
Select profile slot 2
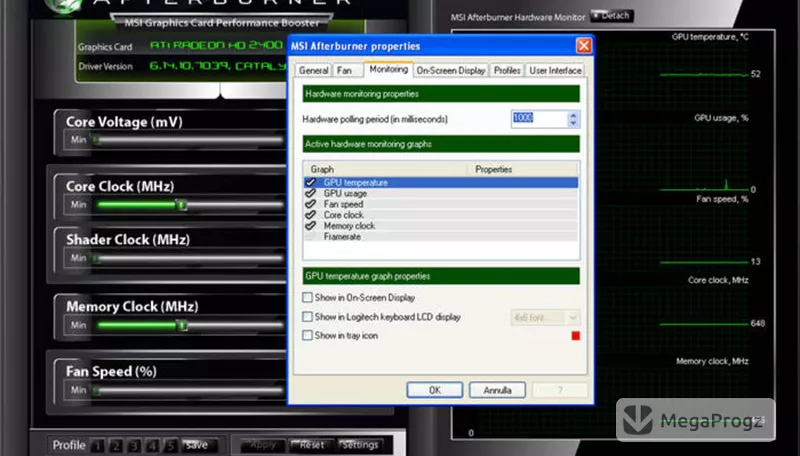(116, 446)
